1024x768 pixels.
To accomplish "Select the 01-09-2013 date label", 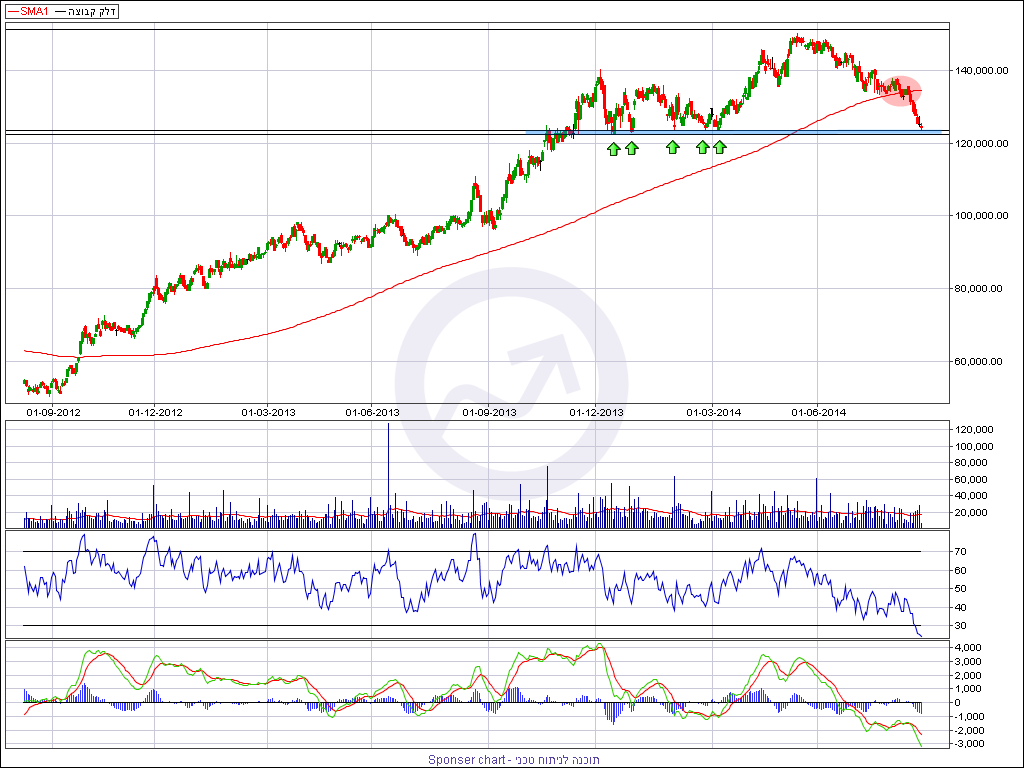I will [489, 412].
